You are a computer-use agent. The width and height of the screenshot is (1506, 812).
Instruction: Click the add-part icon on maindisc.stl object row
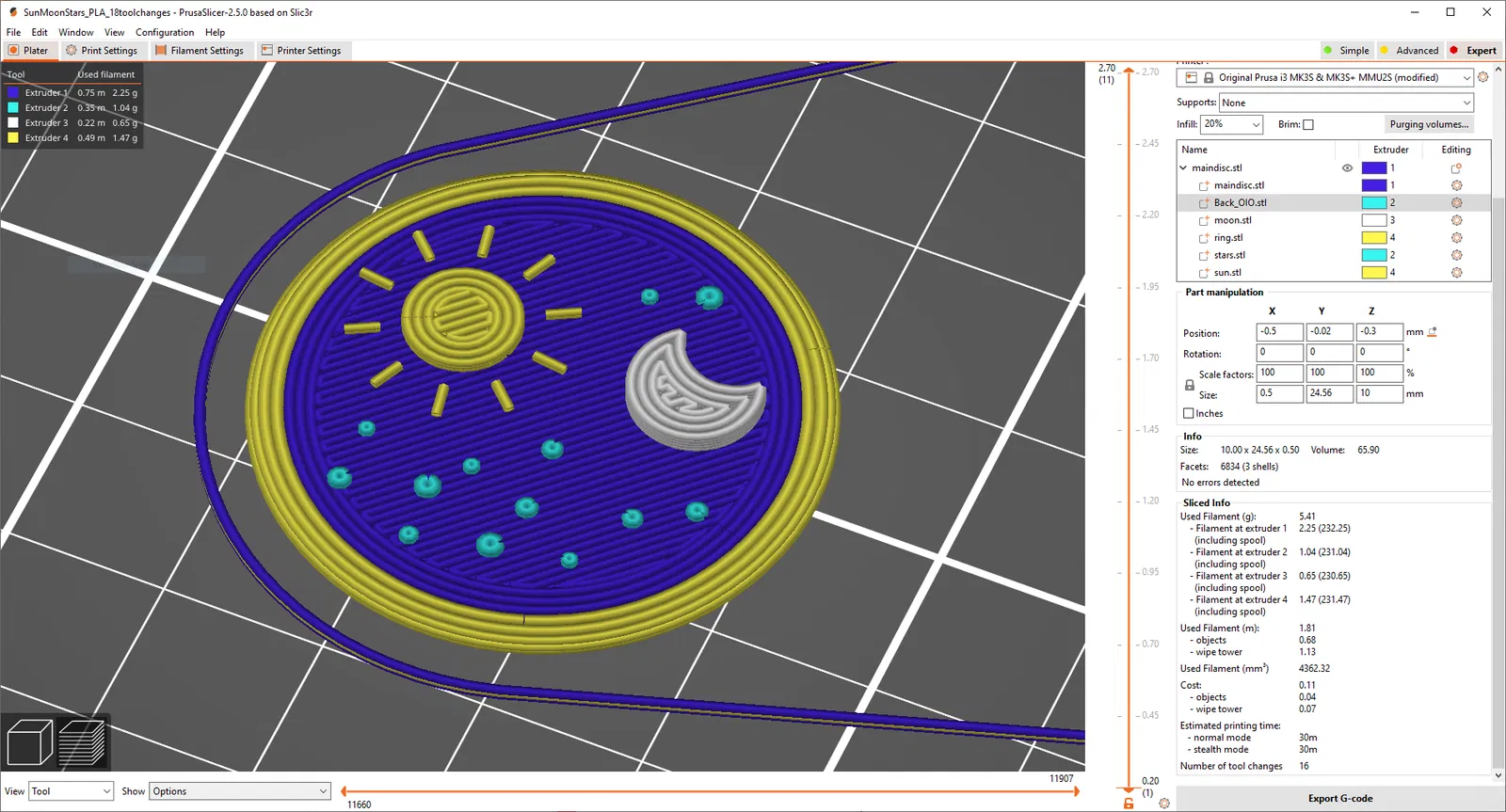pyautogui.click(x=1456, y=168)
